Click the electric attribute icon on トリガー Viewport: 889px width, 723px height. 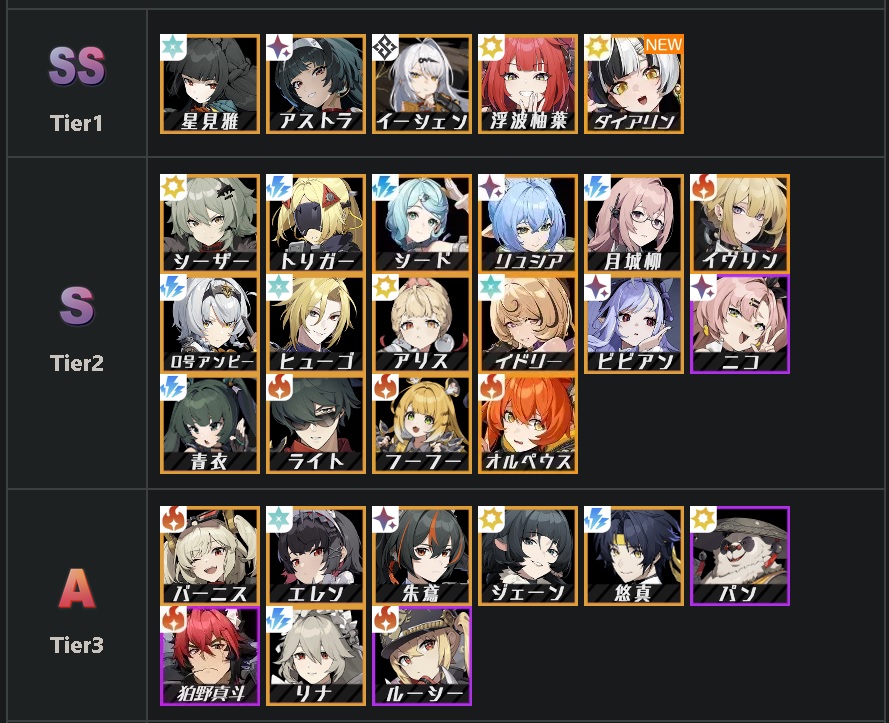click(x=280, y=187)
